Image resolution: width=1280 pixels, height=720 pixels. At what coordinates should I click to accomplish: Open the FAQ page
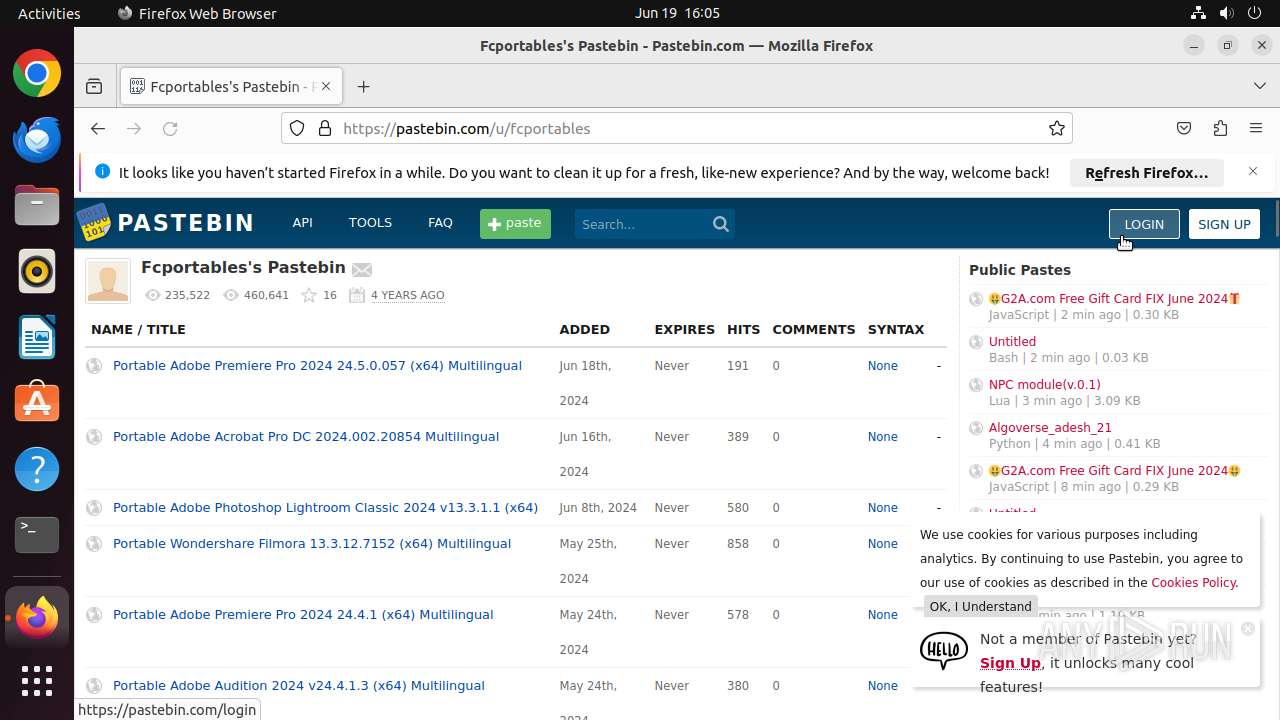tap(441, 223)
